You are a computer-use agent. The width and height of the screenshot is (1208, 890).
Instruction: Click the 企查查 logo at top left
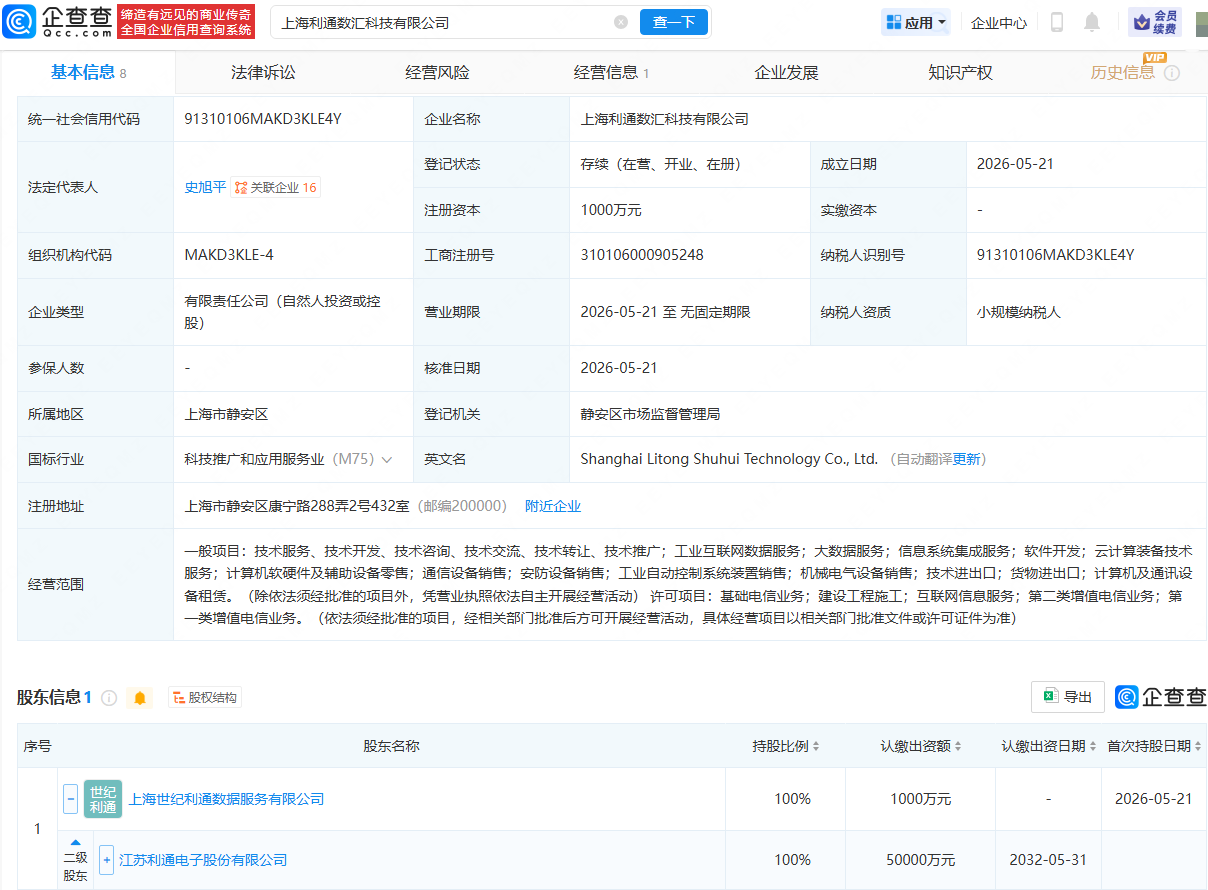coord(58,21)
